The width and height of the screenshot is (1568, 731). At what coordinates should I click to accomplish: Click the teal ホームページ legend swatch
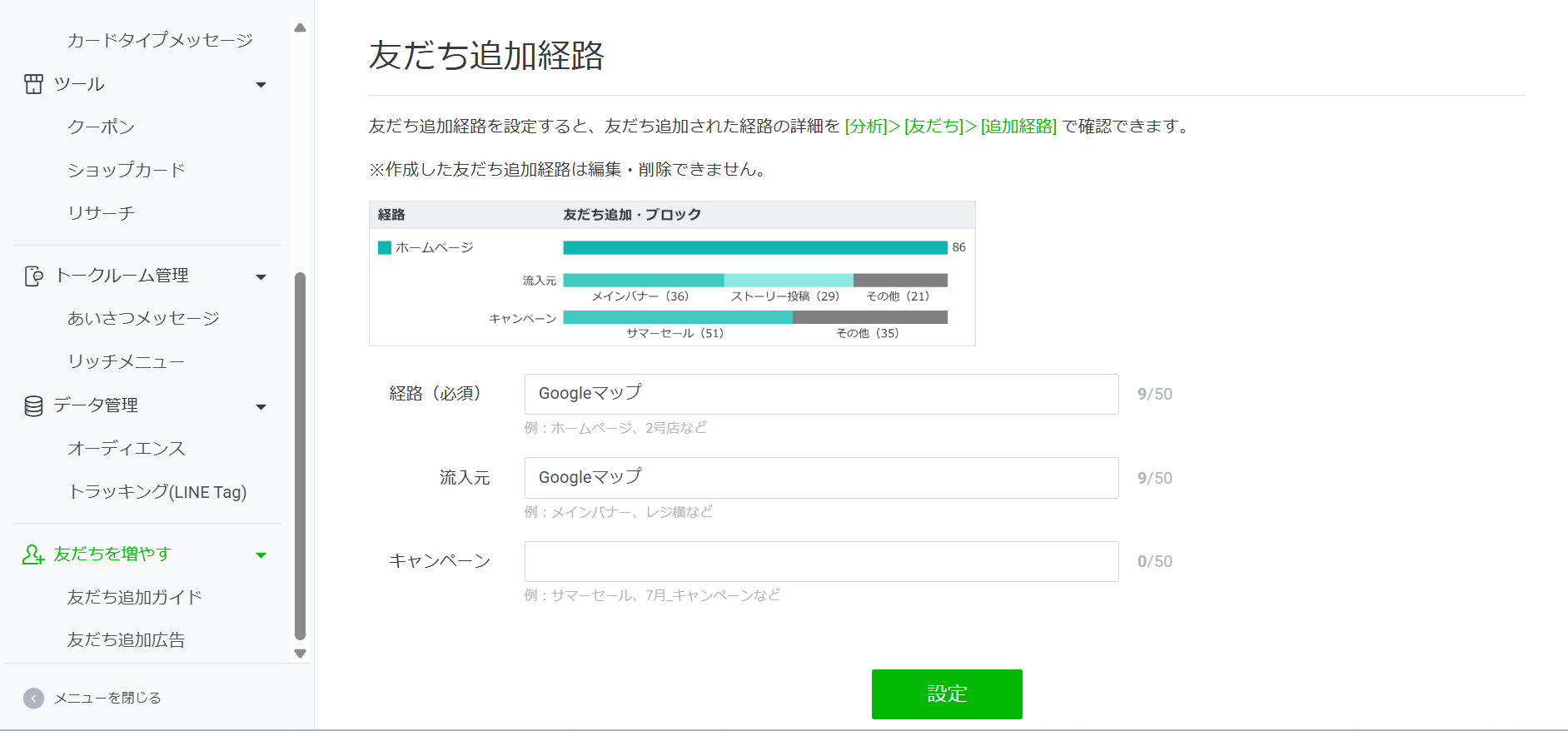pyautogui.click(x=385, y=247)
